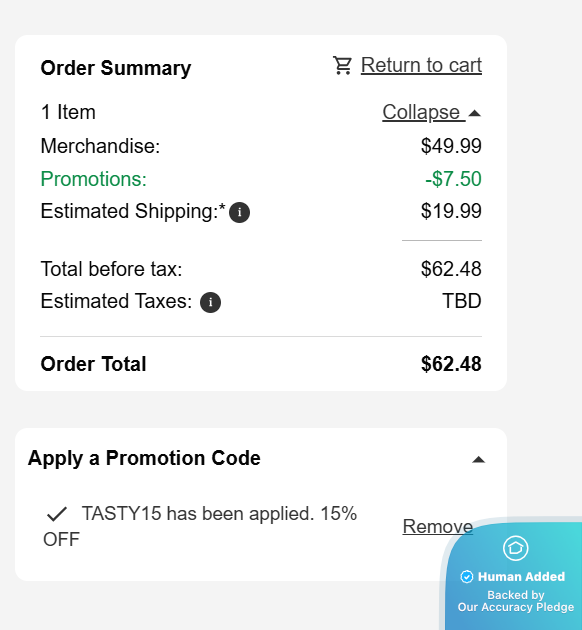Click the Order Summary heading

coord(116,68)
